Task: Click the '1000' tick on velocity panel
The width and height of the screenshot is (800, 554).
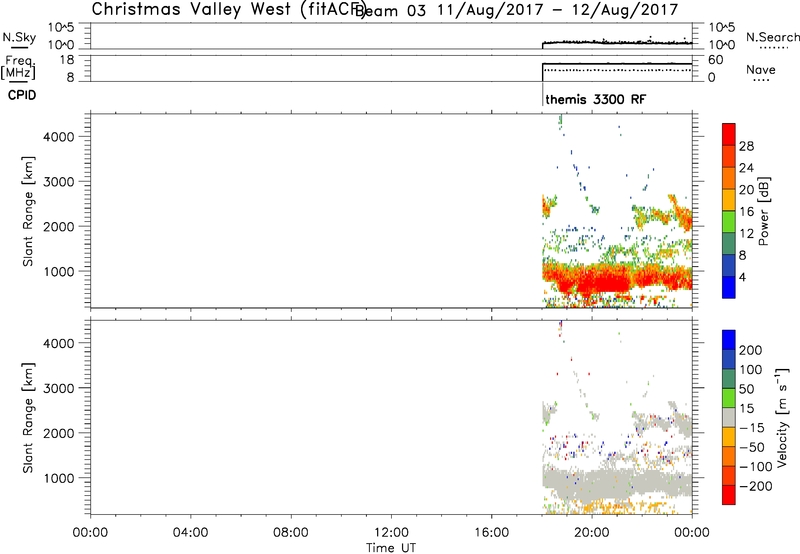Action: [59, 478]
